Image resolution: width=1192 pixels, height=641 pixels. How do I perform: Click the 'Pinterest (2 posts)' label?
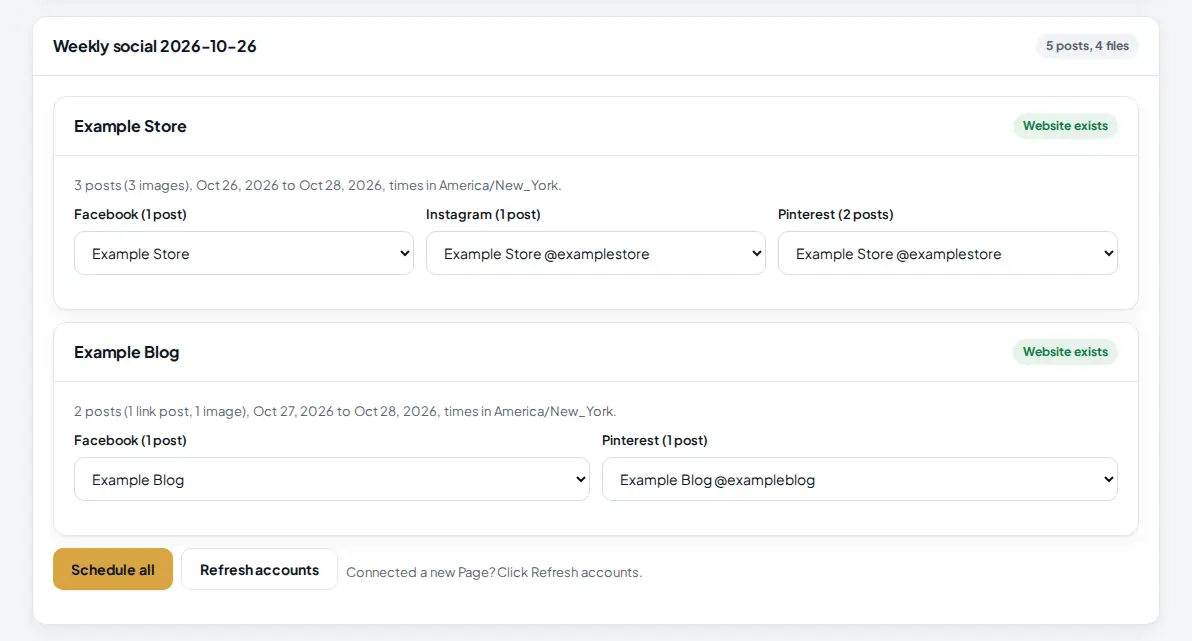click(835, 214)
